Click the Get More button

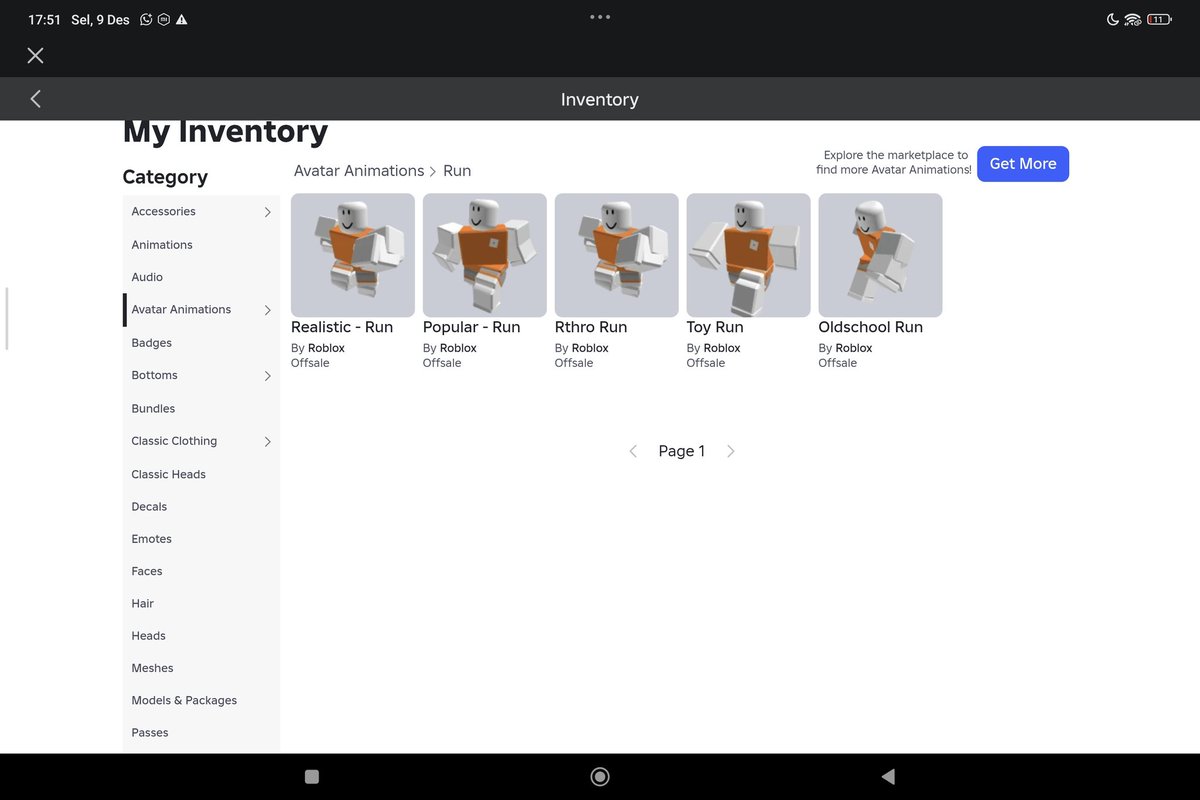(x=1023, y=164)
